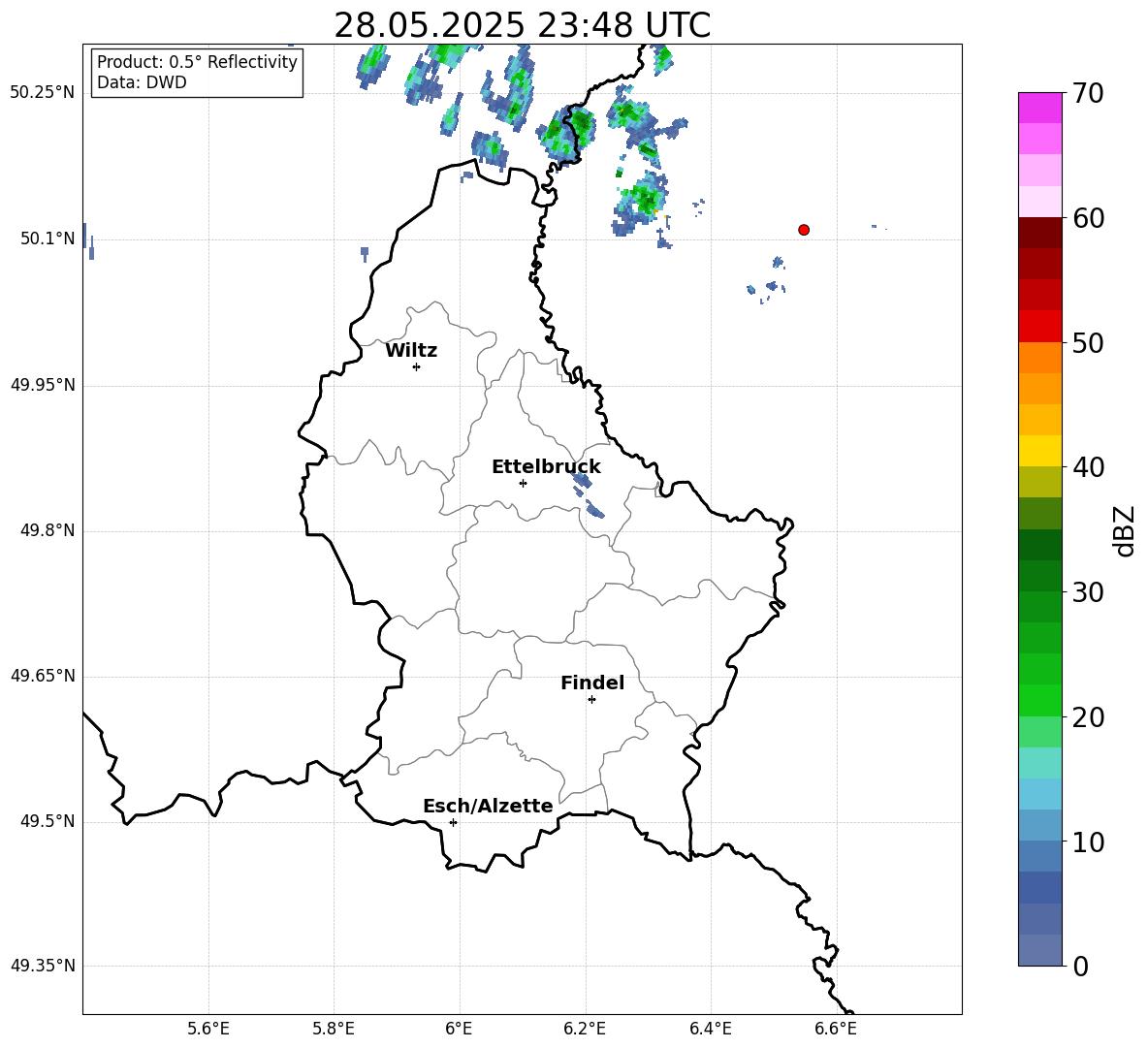This screenshot has height=1048, width=1148.
Task: Click the 6.2°E longitude label
Action: click(x=585, y=1029)
